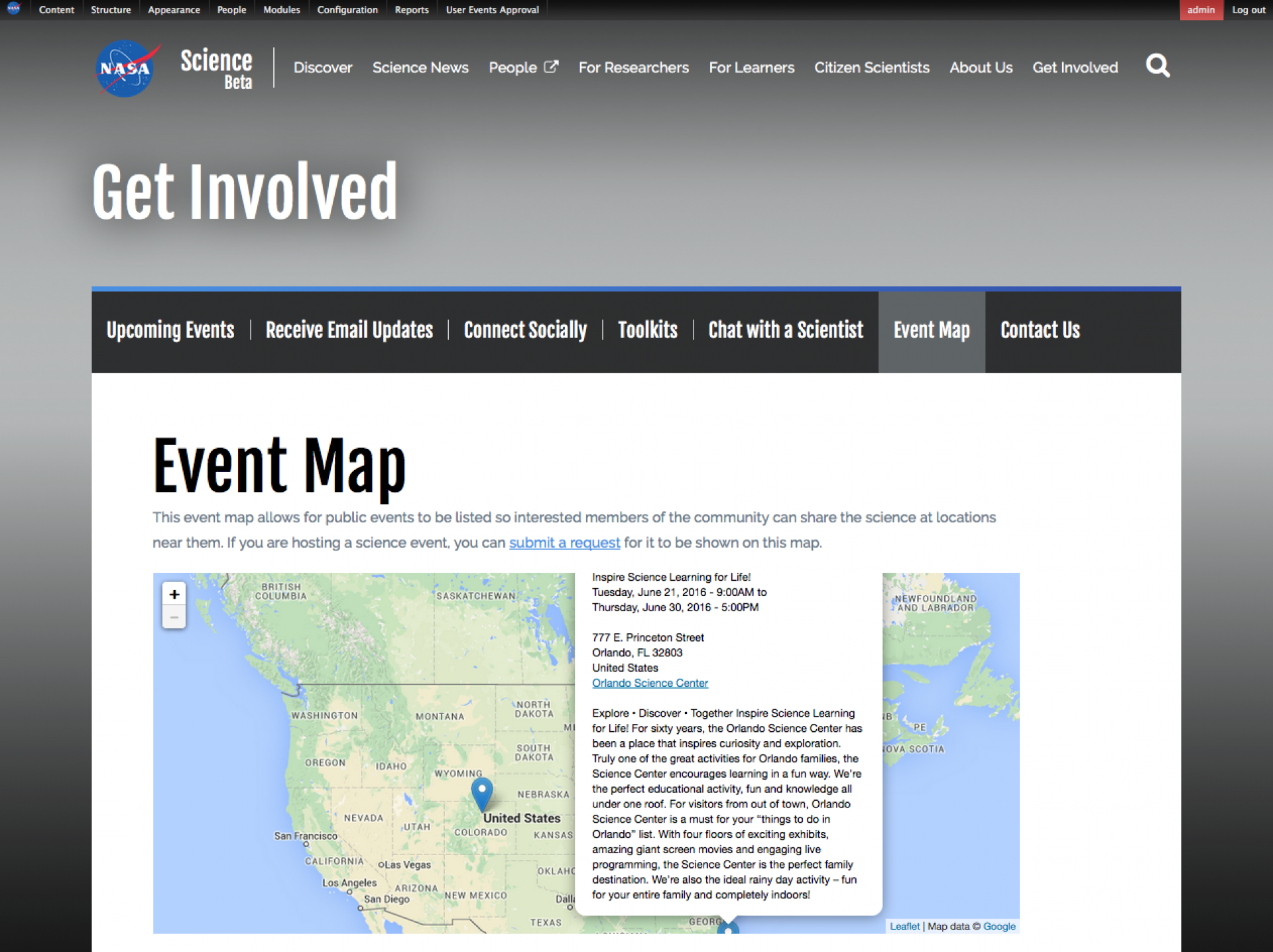Open the User Events Approval menu
This screenshot has height=952, width=1273.
click(x=492, y=10)
